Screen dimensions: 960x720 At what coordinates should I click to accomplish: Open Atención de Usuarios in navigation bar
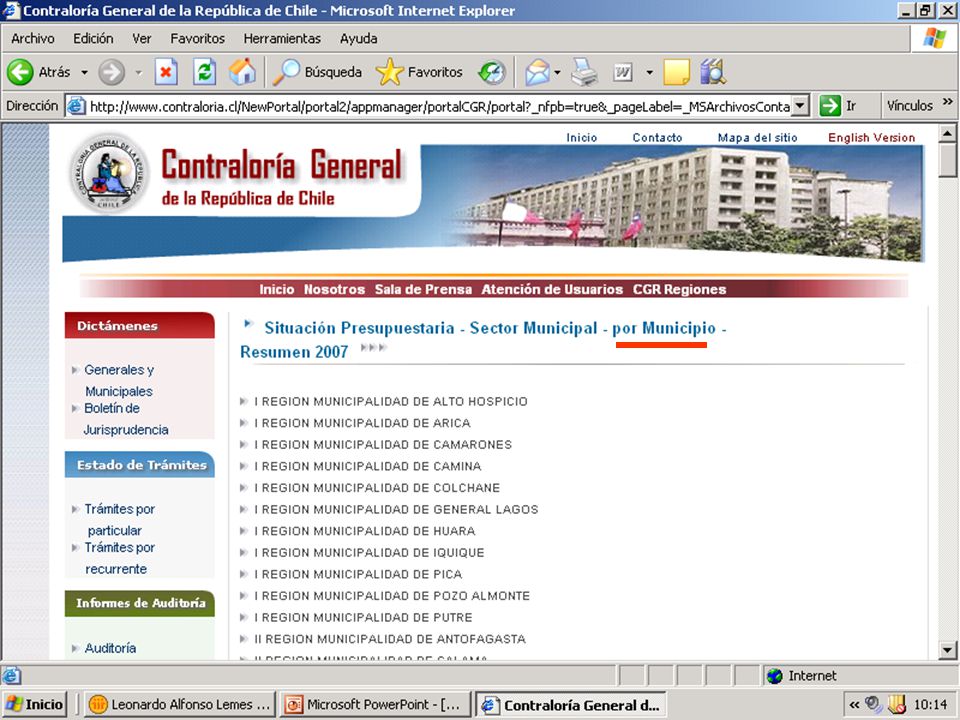[x=552, y=289]
